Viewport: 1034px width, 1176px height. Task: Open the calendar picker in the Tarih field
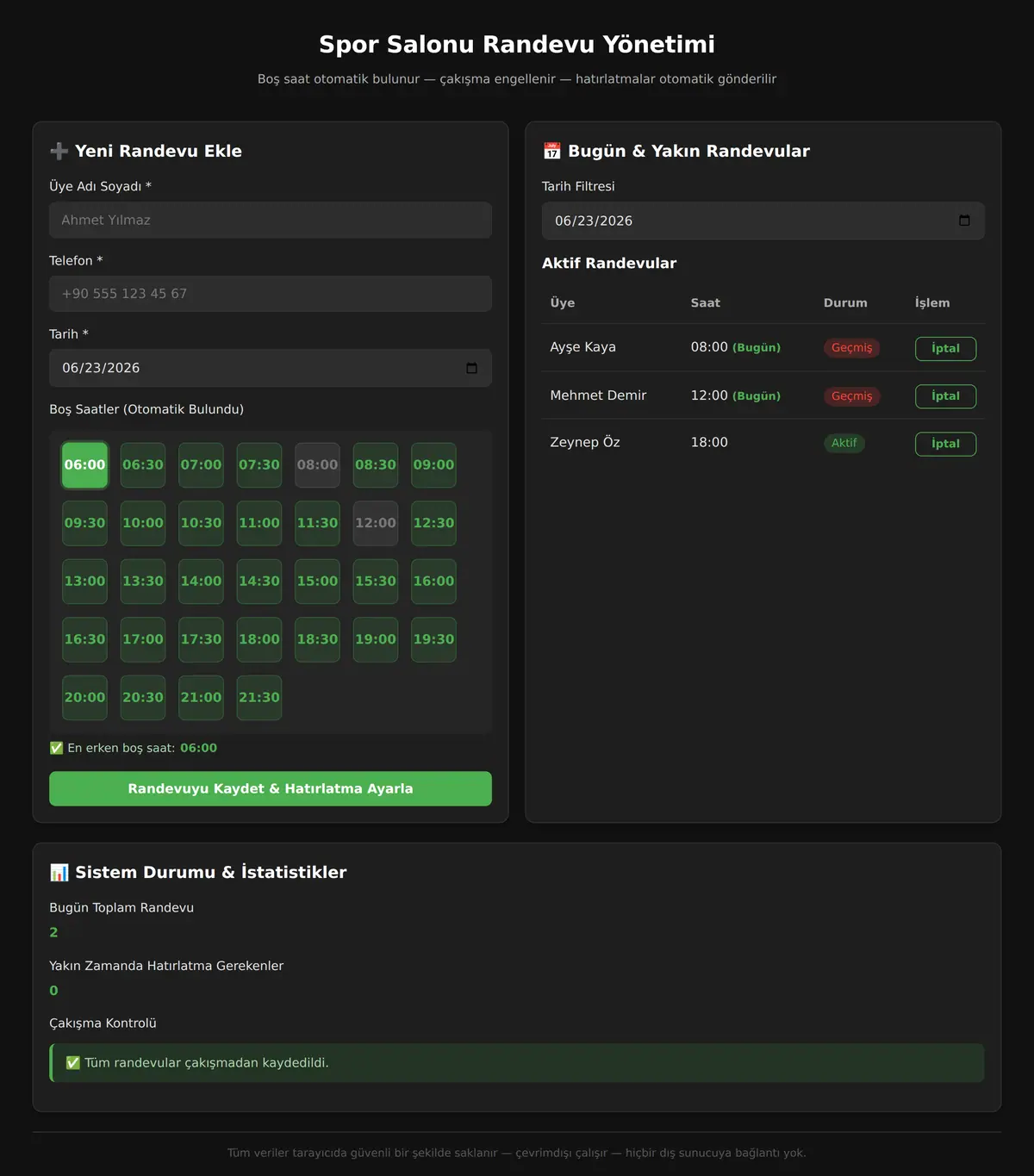pyautogui.click(x=471, y=368)
